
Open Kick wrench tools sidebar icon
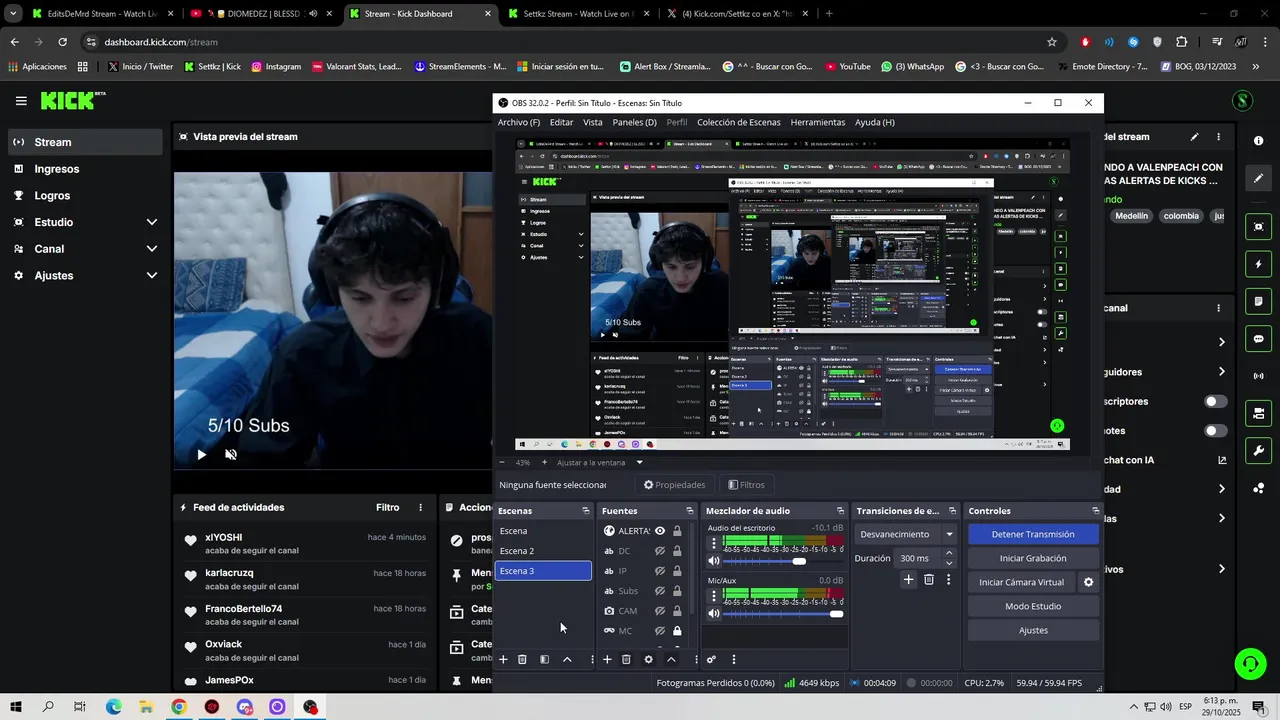(1258, 450)
